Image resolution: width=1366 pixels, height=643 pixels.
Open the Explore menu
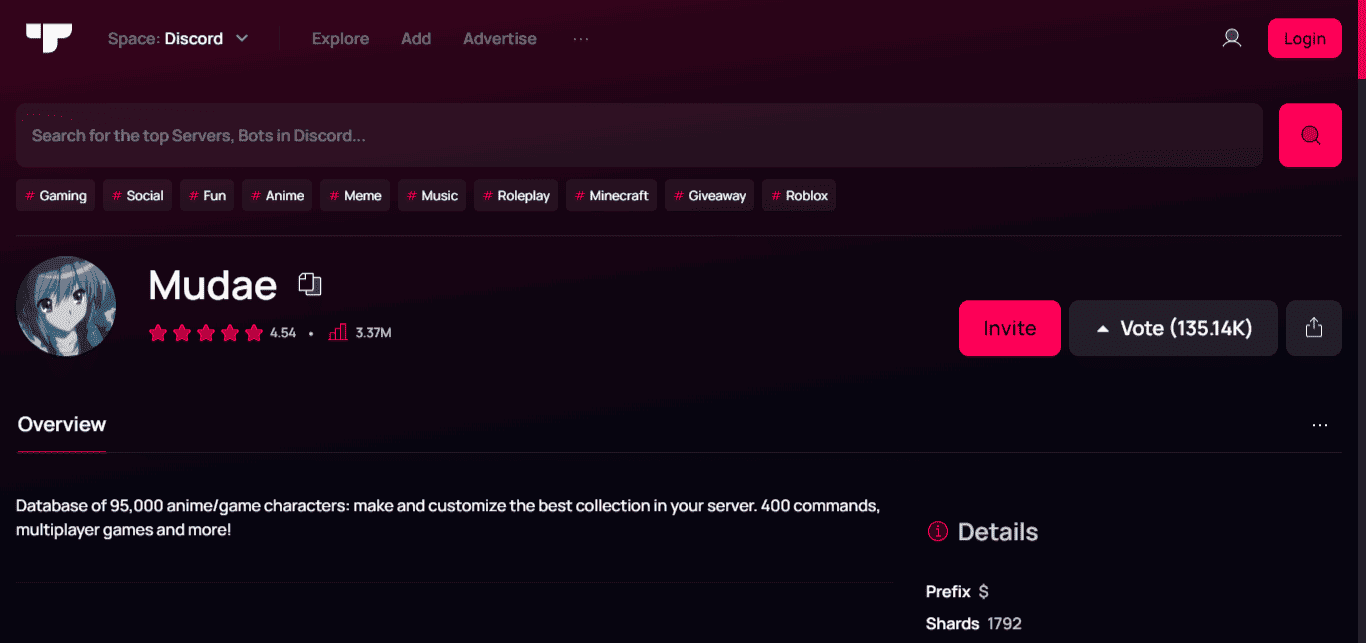coord(340,39)
